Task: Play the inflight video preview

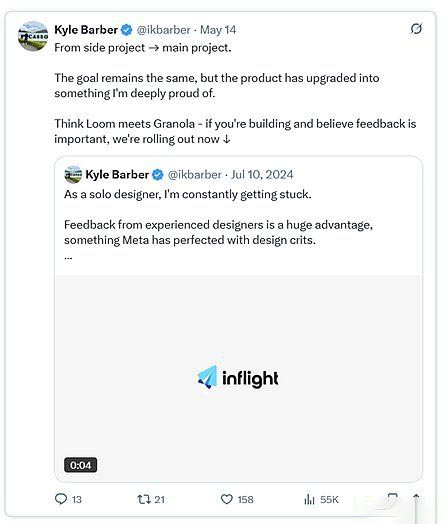Action: click(239, 378)
